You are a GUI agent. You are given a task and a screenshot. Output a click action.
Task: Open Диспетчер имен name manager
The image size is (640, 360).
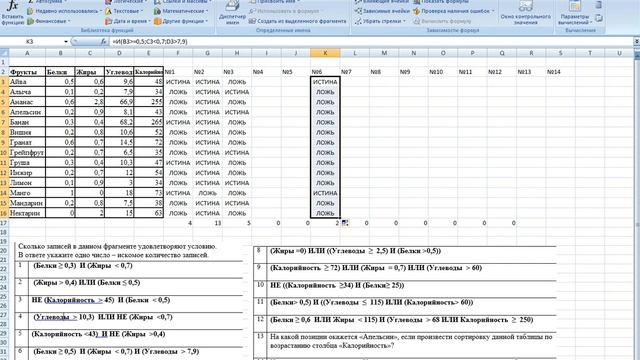point(232,12)
